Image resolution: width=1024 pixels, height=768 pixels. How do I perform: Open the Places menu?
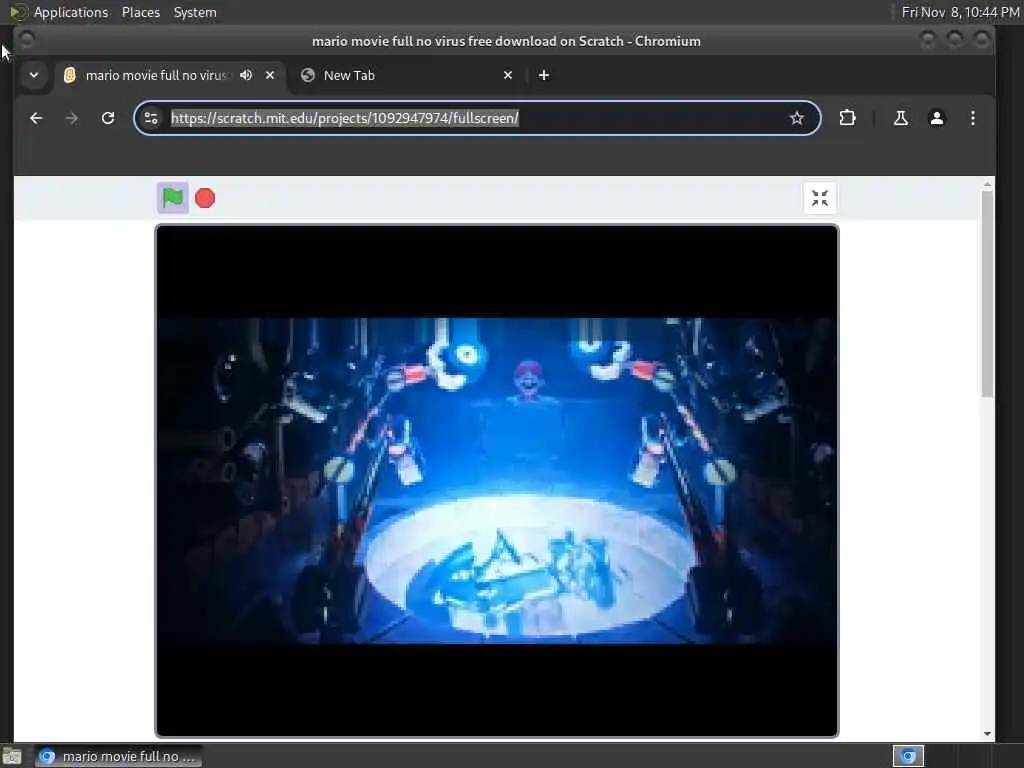pos(140,12)
